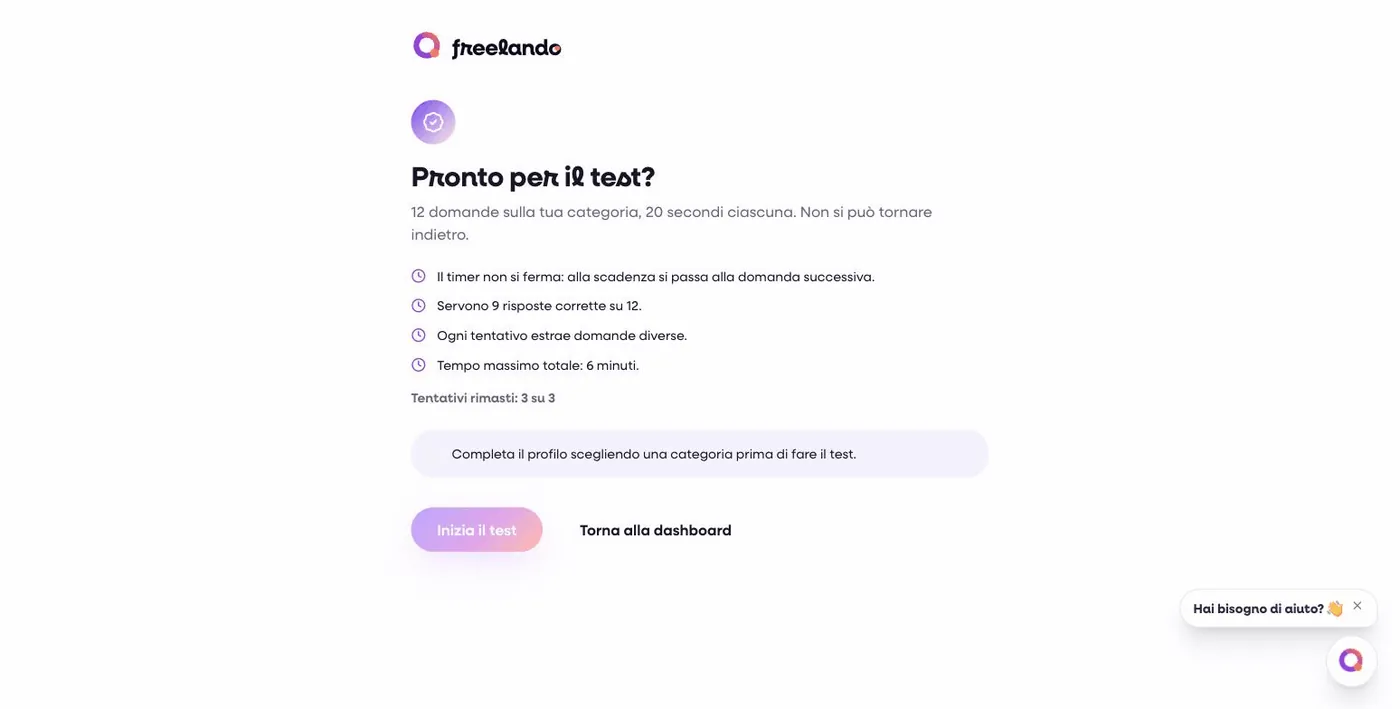Click the Tentativi rimasti 3 su 3 text
The image size is (1400, 709).
pos(483,398)
